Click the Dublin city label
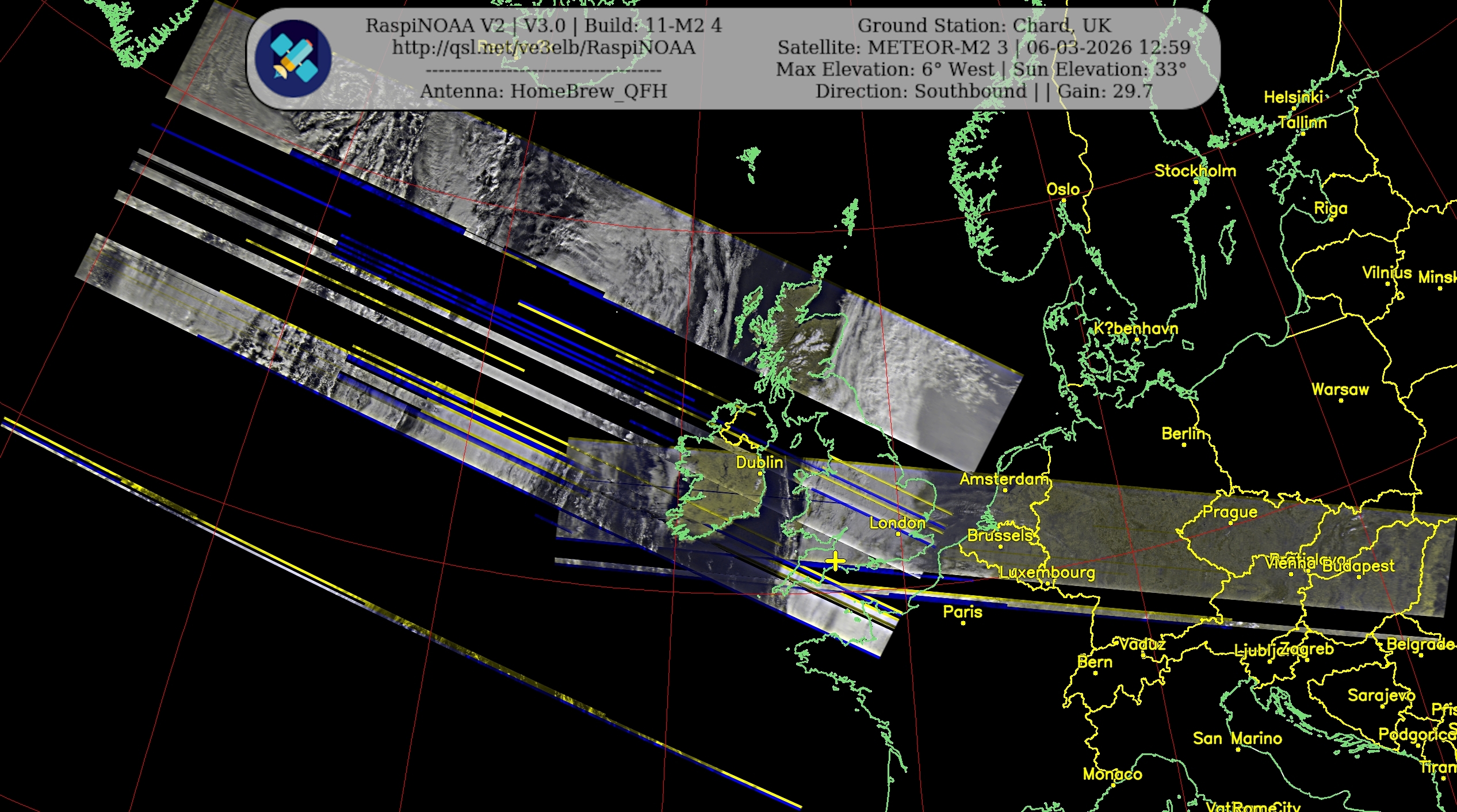This screenshot has height=812, width=1457. tap(759, 462)
